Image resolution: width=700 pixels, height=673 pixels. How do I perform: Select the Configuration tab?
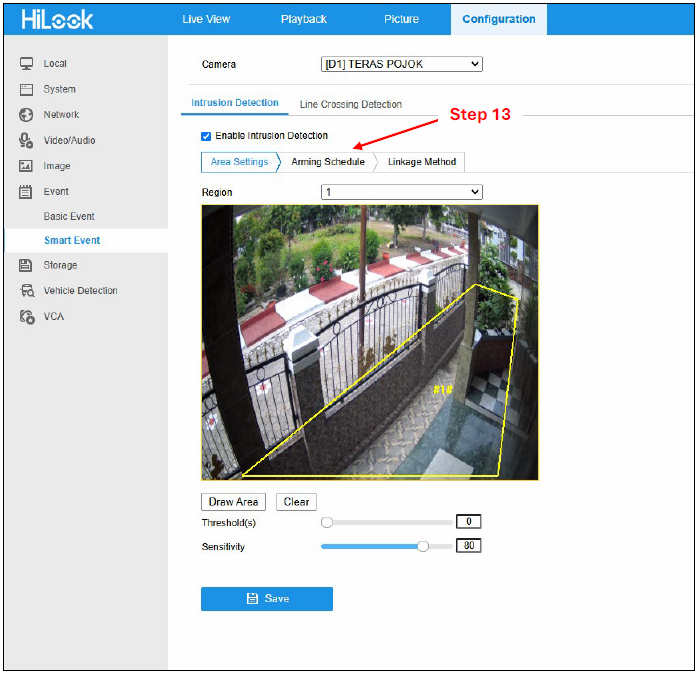click(x=499, y=19)
